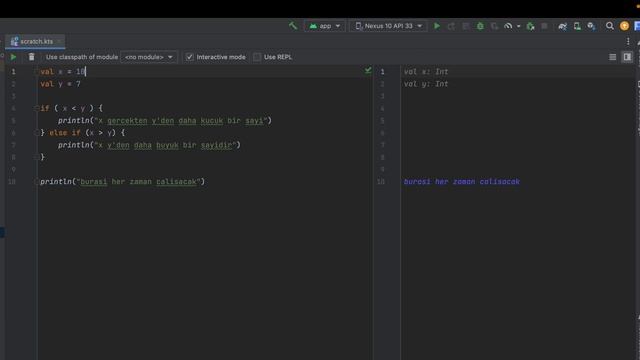Place cursor on code 'val x = 10'

point(63,71)
